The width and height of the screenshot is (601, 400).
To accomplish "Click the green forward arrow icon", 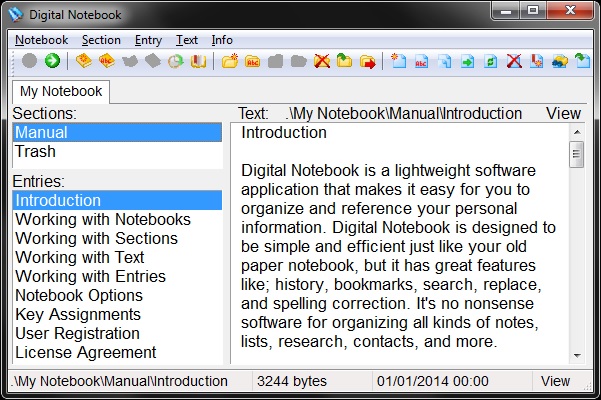I will [53, 61].
